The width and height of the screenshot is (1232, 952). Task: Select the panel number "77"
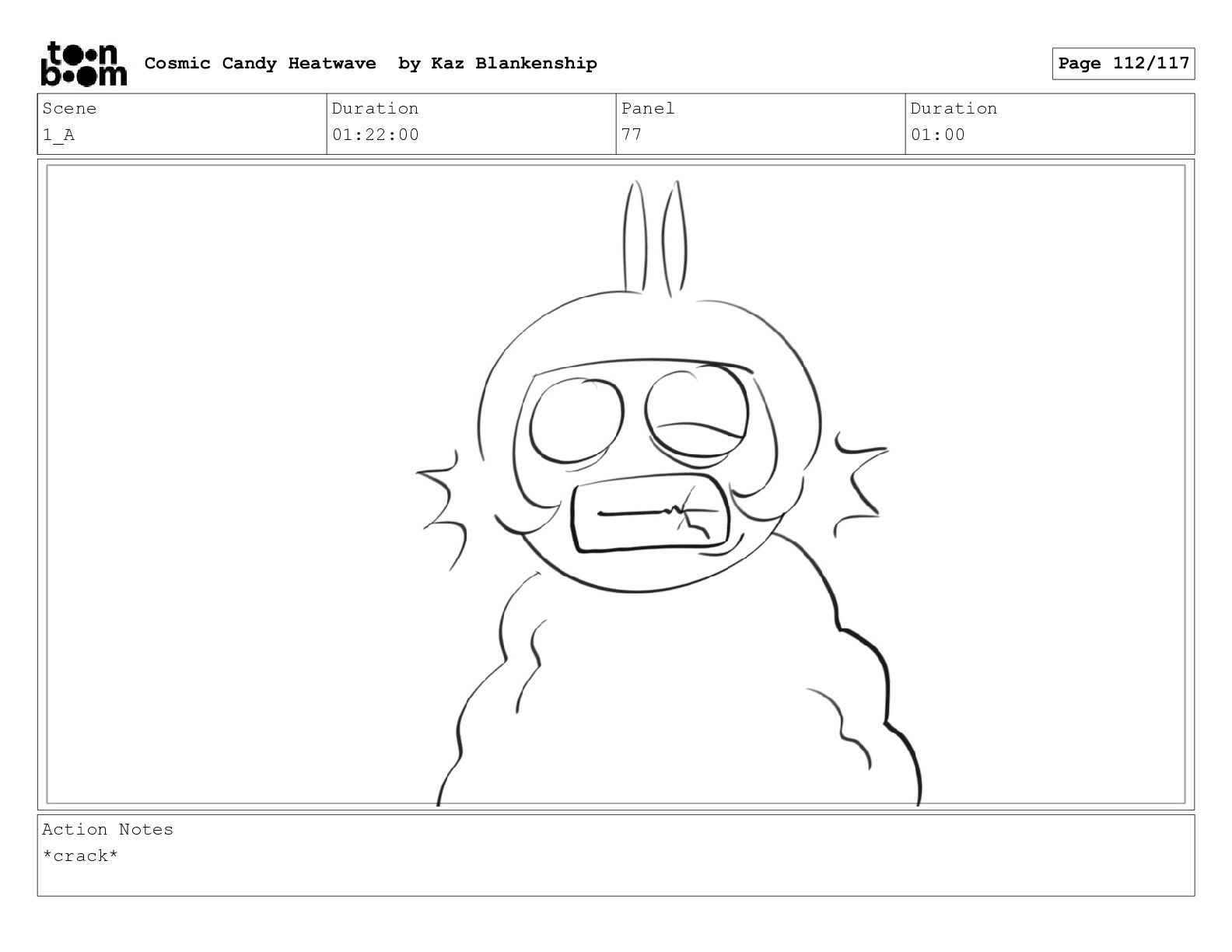632,135
